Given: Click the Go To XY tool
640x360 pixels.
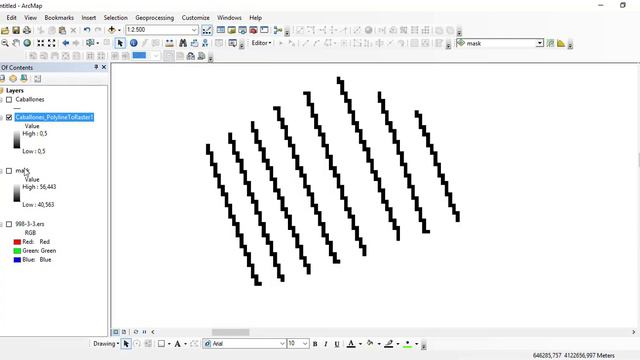Looking at the screenshot, I should point(205,43).
